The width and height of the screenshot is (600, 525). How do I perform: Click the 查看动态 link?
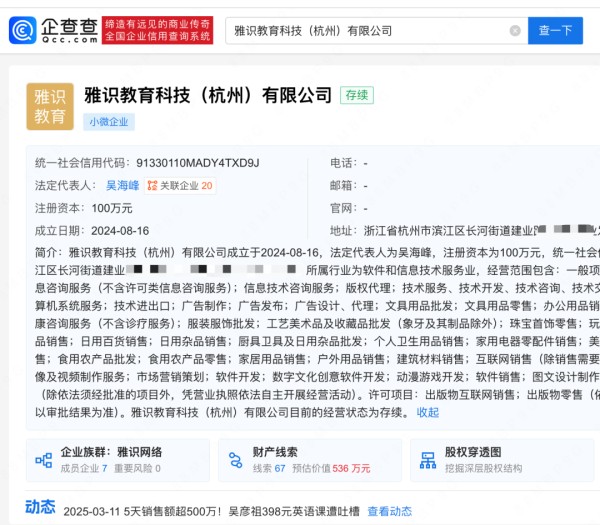(390, 511)
